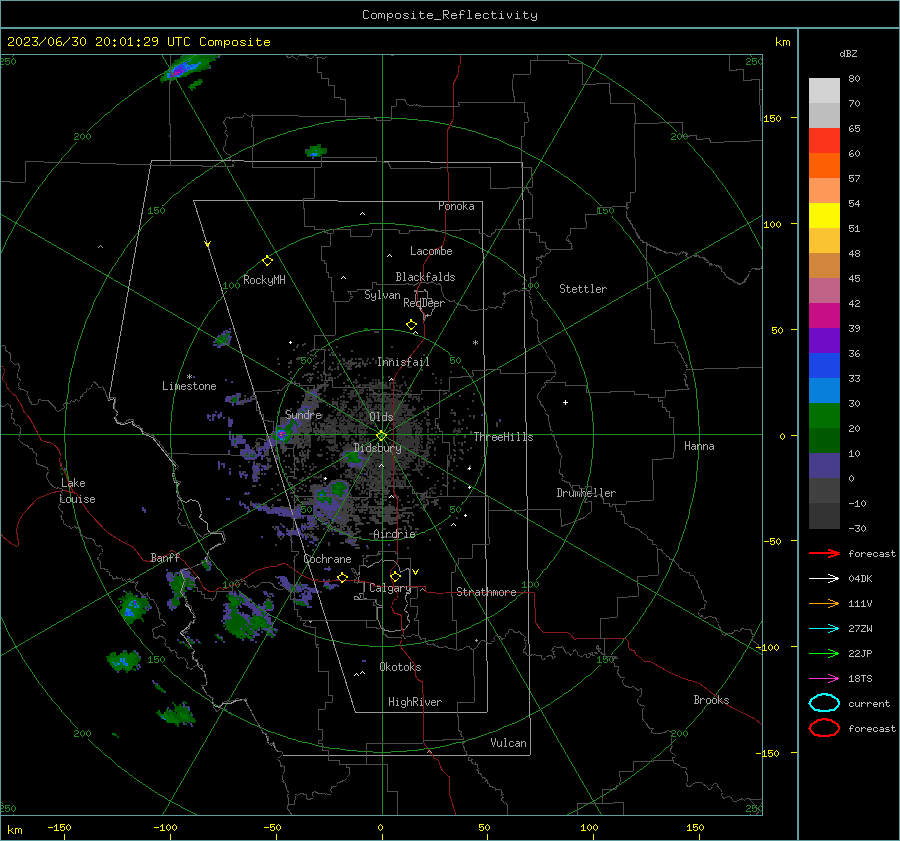
Task: Click the Lake Louise label
Action: coord(77,491)
